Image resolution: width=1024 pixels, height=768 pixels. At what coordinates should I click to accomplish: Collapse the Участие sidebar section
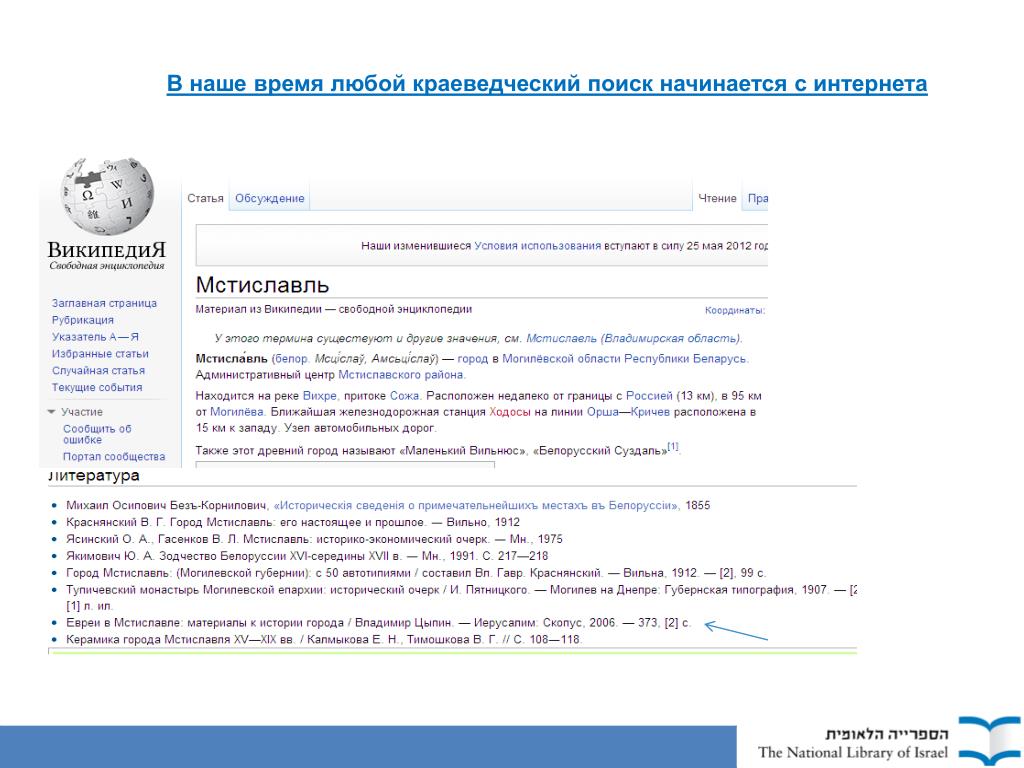click(75, 412)
